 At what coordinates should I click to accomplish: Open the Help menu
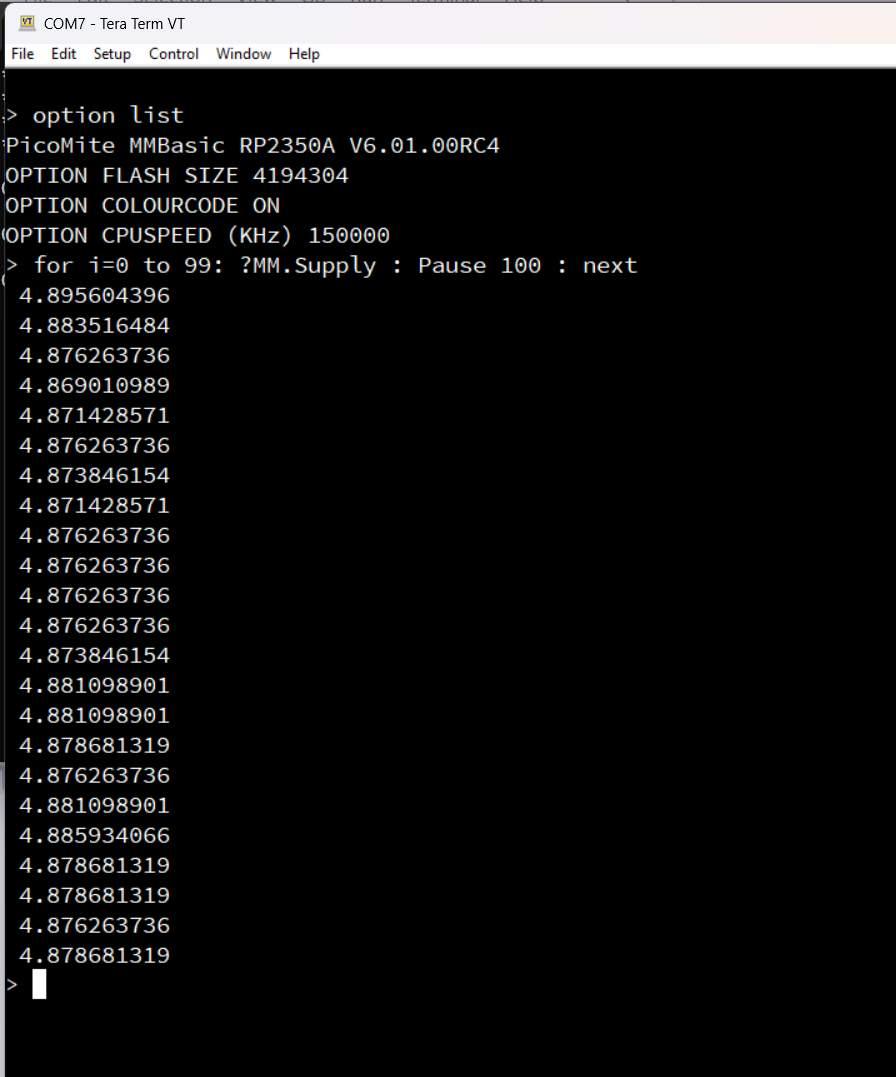(304, 54)
